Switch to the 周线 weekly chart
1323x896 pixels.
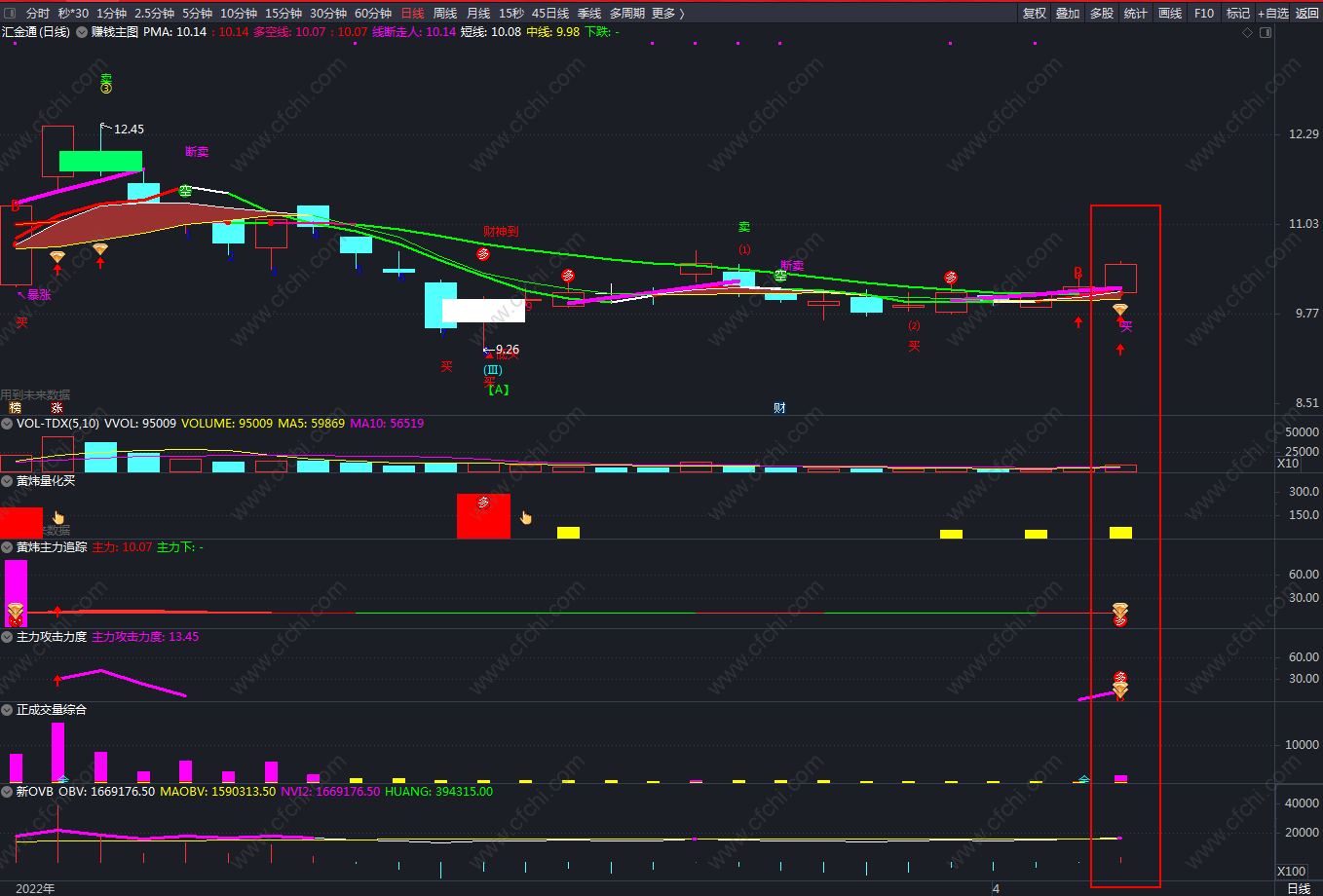click(445, 13)
